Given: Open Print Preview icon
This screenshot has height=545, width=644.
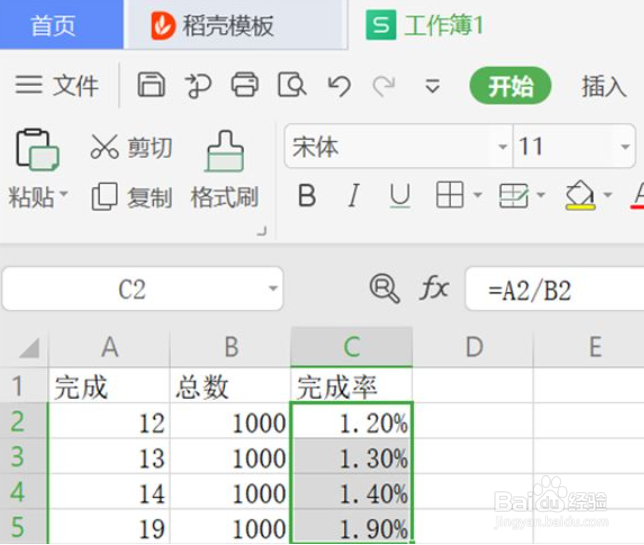Looking at the screenshot, I should coord(292,85).
